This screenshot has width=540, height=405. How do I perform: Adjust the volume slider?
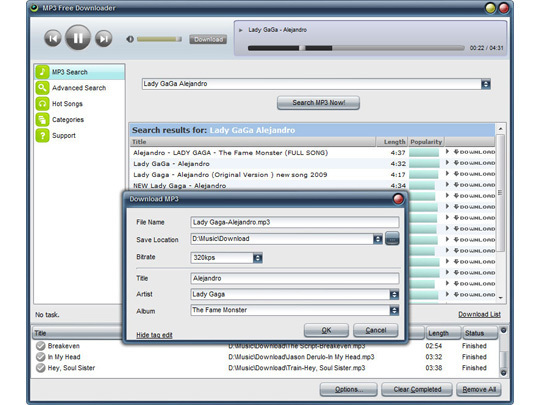tap(159, 39)
